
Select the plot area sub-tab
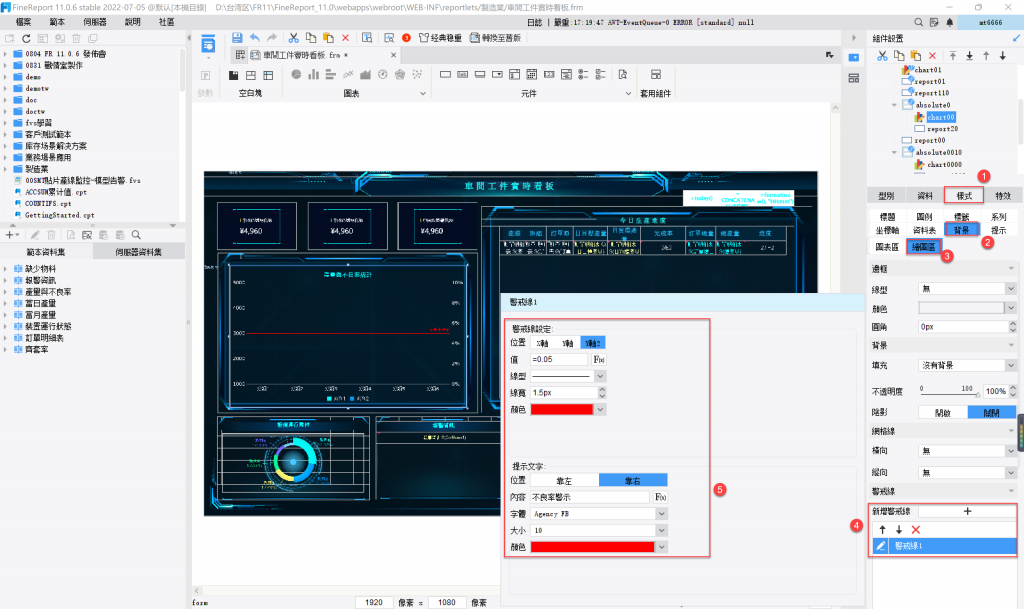click(x=924, y=247)
